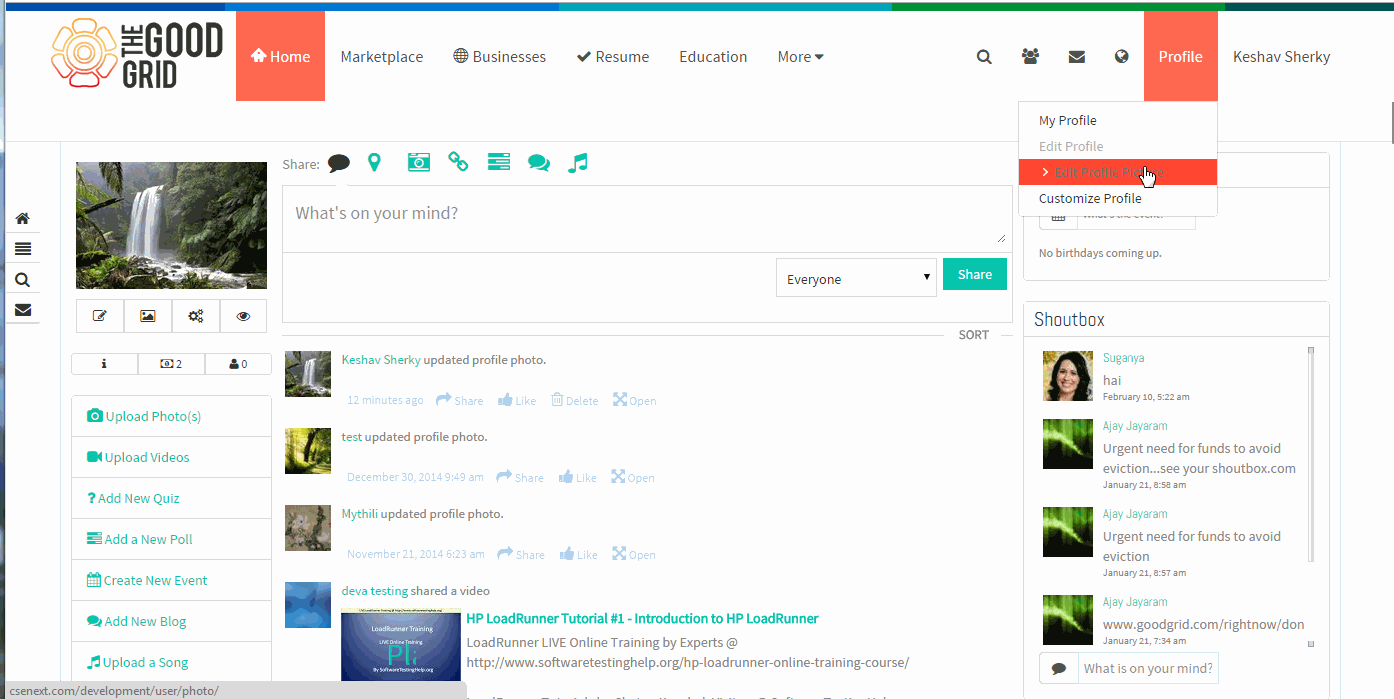Select the camera photo share icon
The height and width of the screenshot is (699, 1394).
[418, 162]
